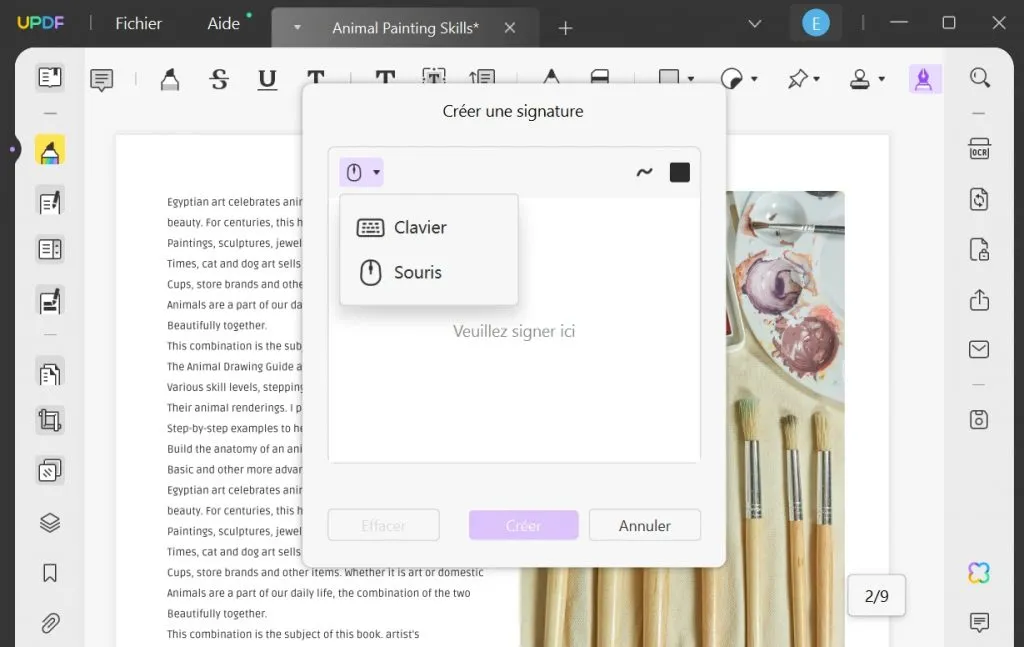Click the Effacer button

pos(383,526)
